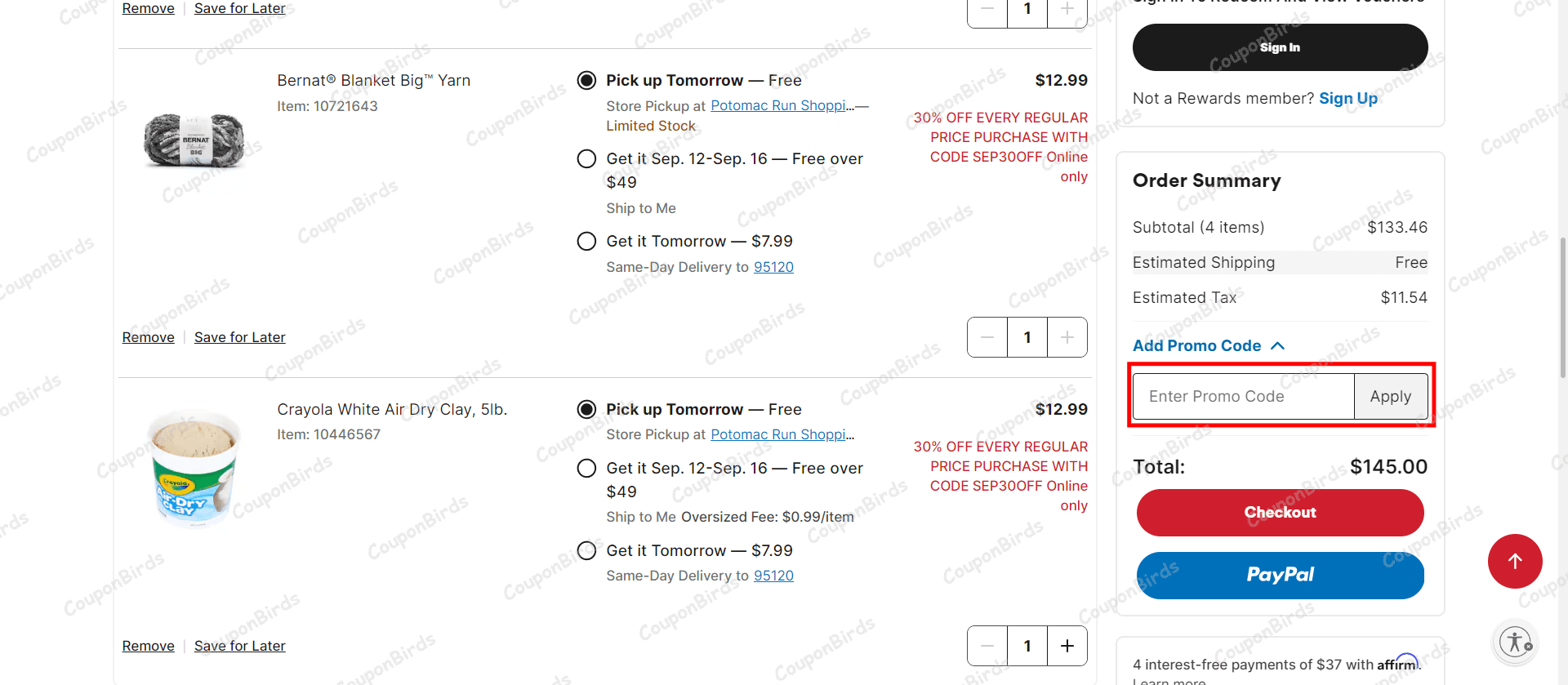Image resolution: width=1568 pixels, height=685 pixels.
Task: Open the Sign Up link
Action: pos(1348,98)
